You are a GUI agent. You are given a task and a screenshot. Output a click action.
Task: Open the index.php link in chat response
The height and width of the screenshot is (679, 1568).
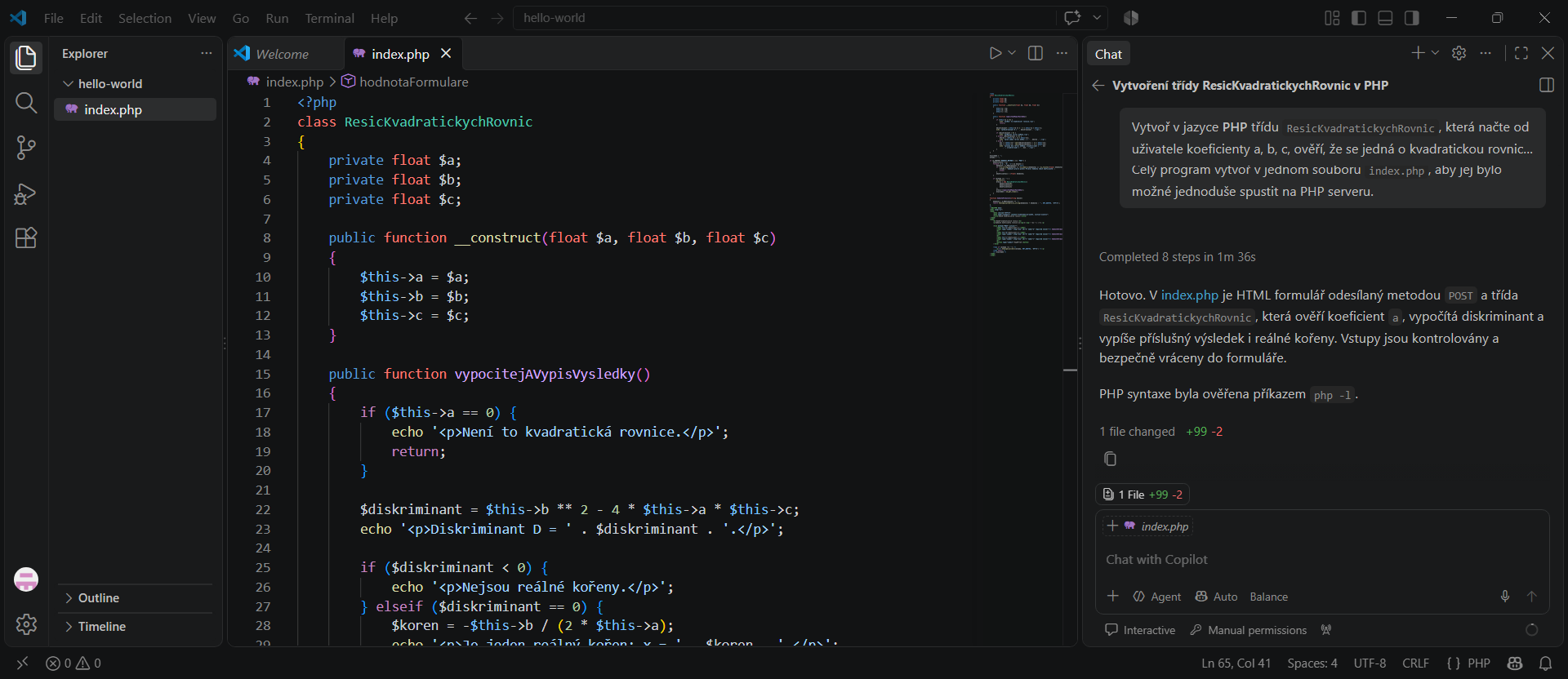(x=1190, y=295)
